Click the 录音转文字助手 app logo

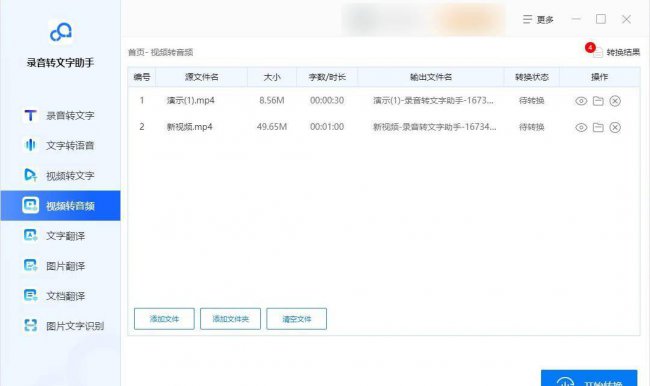pos(61,32)
